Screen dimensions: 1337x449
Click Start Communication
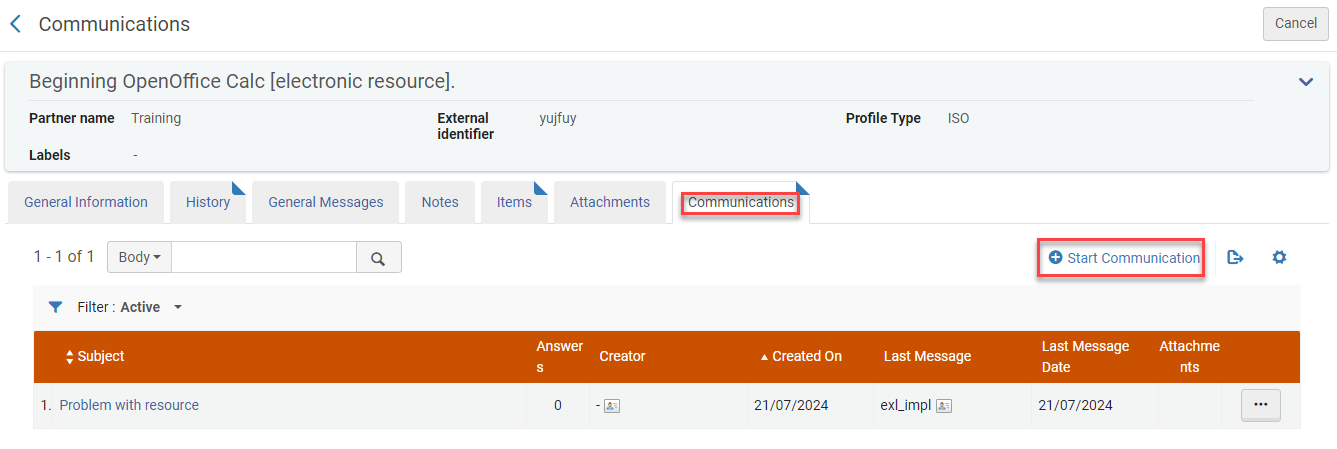pos(1124,258)
